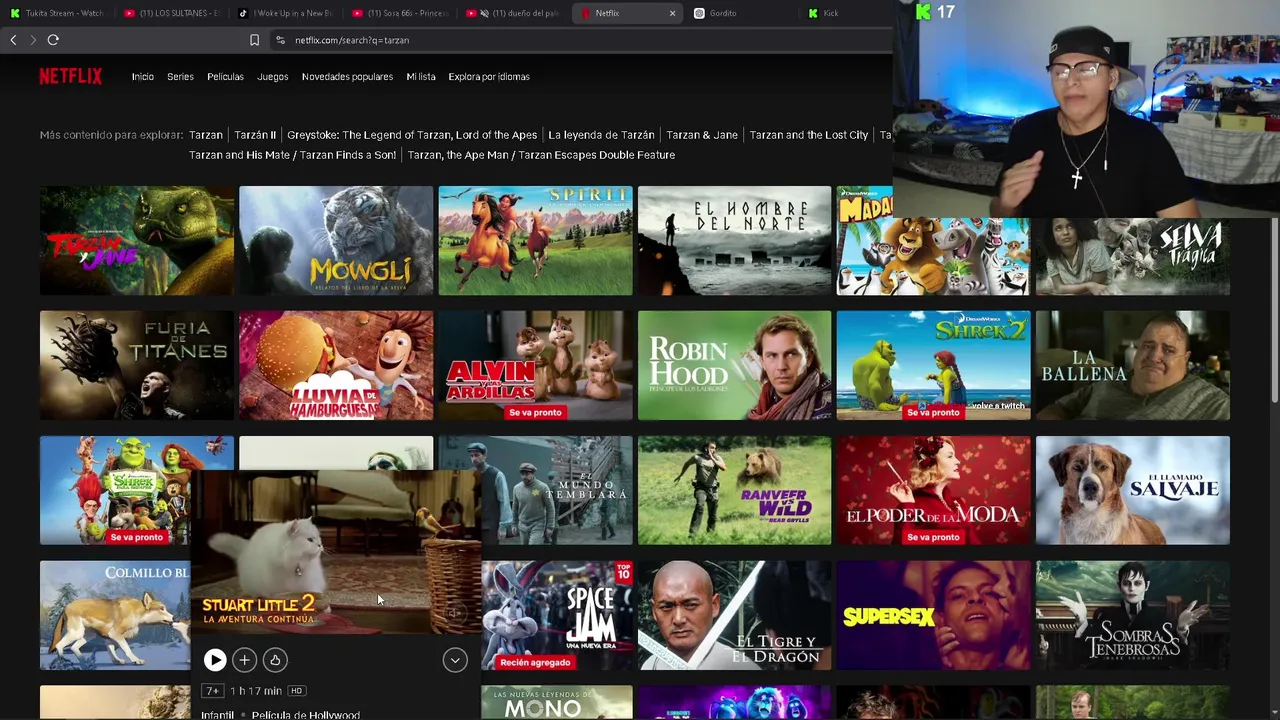Bookmark this page icon

254,40
